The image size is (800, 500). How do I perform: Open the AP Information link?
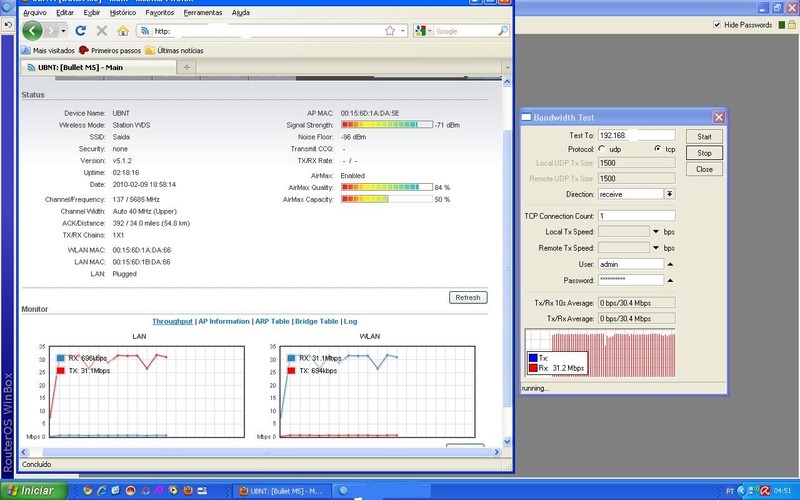tap(224, 321)
